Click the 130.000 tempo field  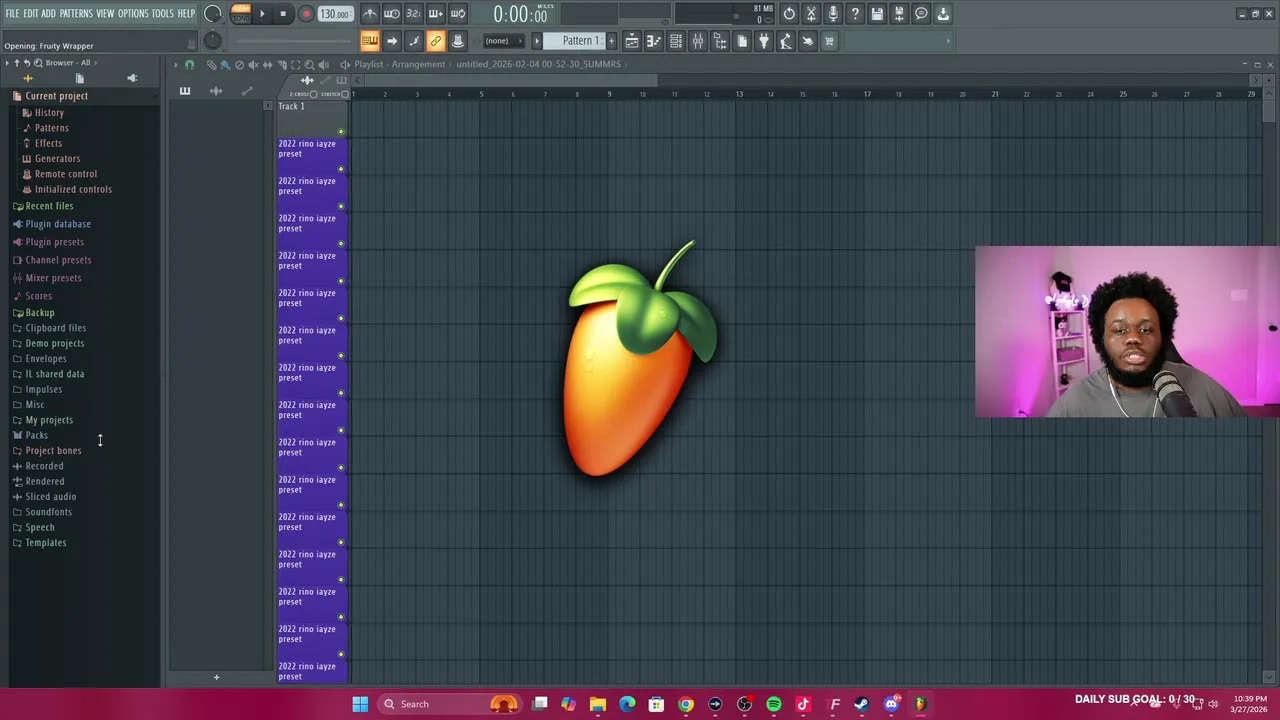click(335, 14)
